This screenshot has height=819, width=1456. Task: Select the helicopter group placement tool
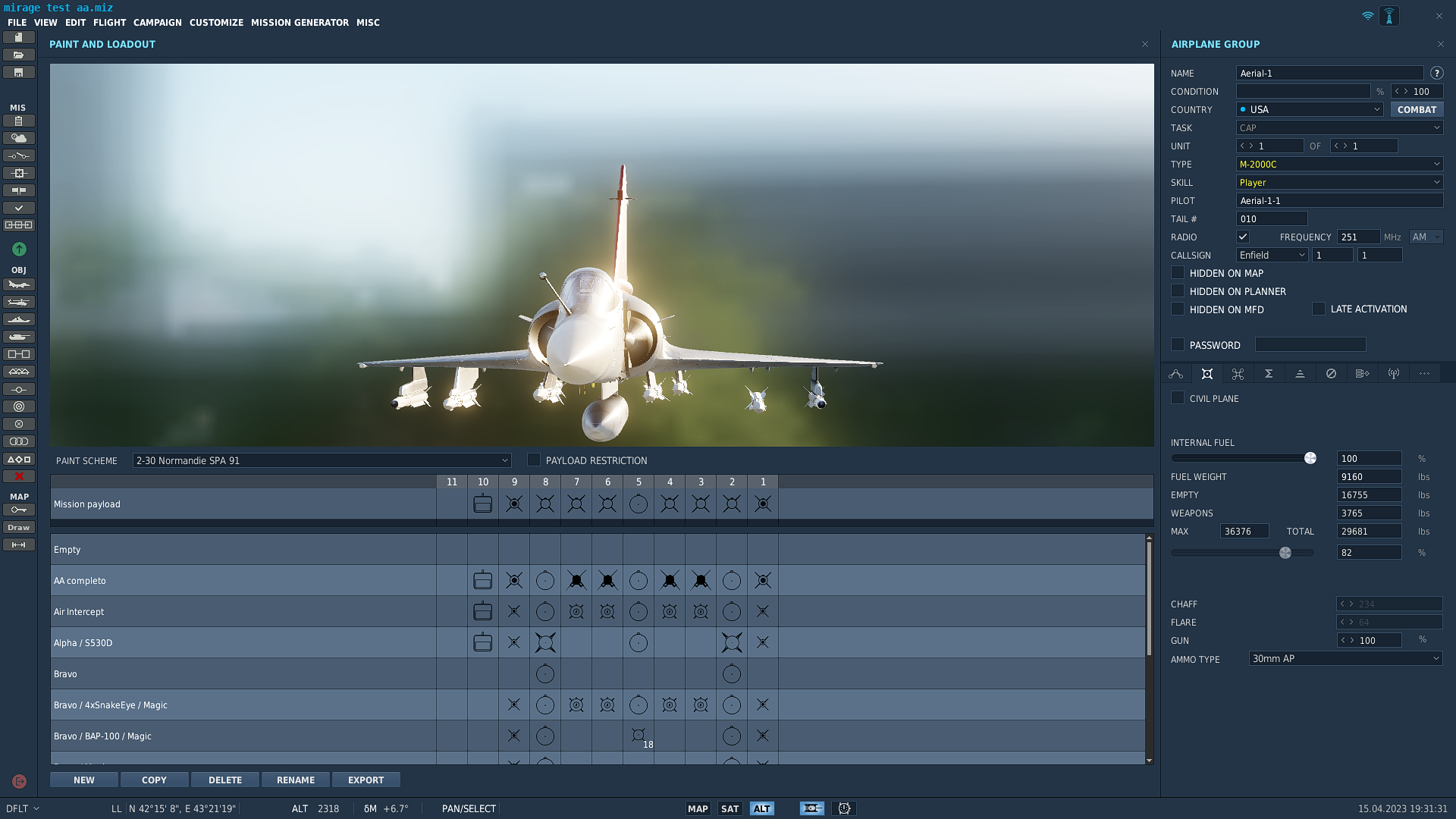[19, 302]
